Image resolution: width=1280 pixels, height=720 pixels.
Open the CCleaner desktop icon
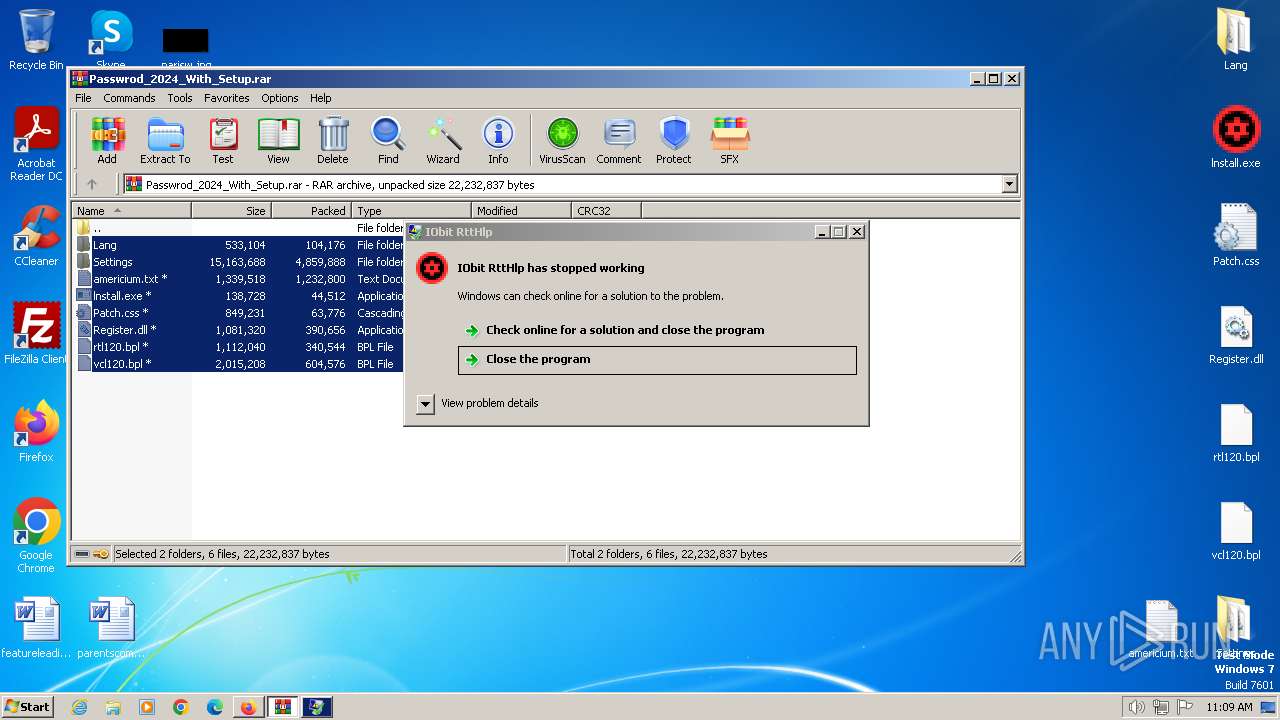(36, 236)
